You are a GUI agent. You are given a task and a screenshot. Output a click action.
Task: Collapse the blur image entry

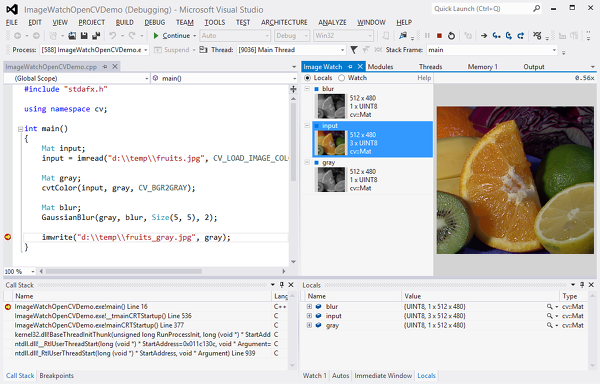(307, 89)
